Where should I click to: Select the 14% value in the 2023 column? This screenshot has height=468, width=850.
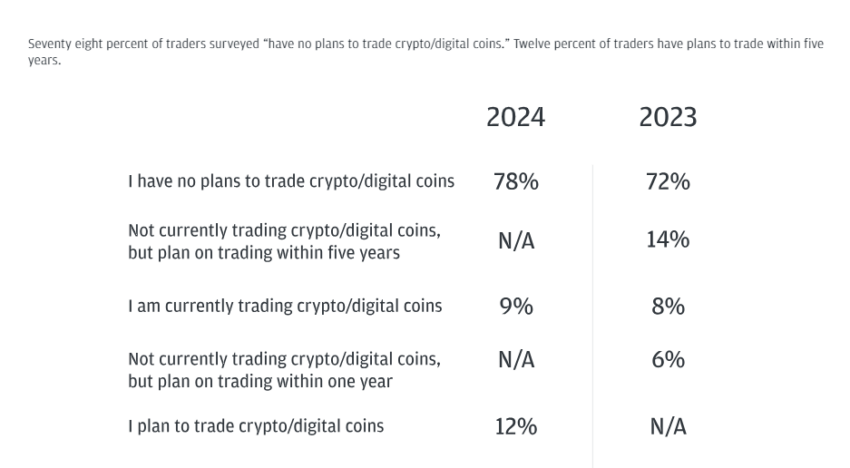pos(668,240)
